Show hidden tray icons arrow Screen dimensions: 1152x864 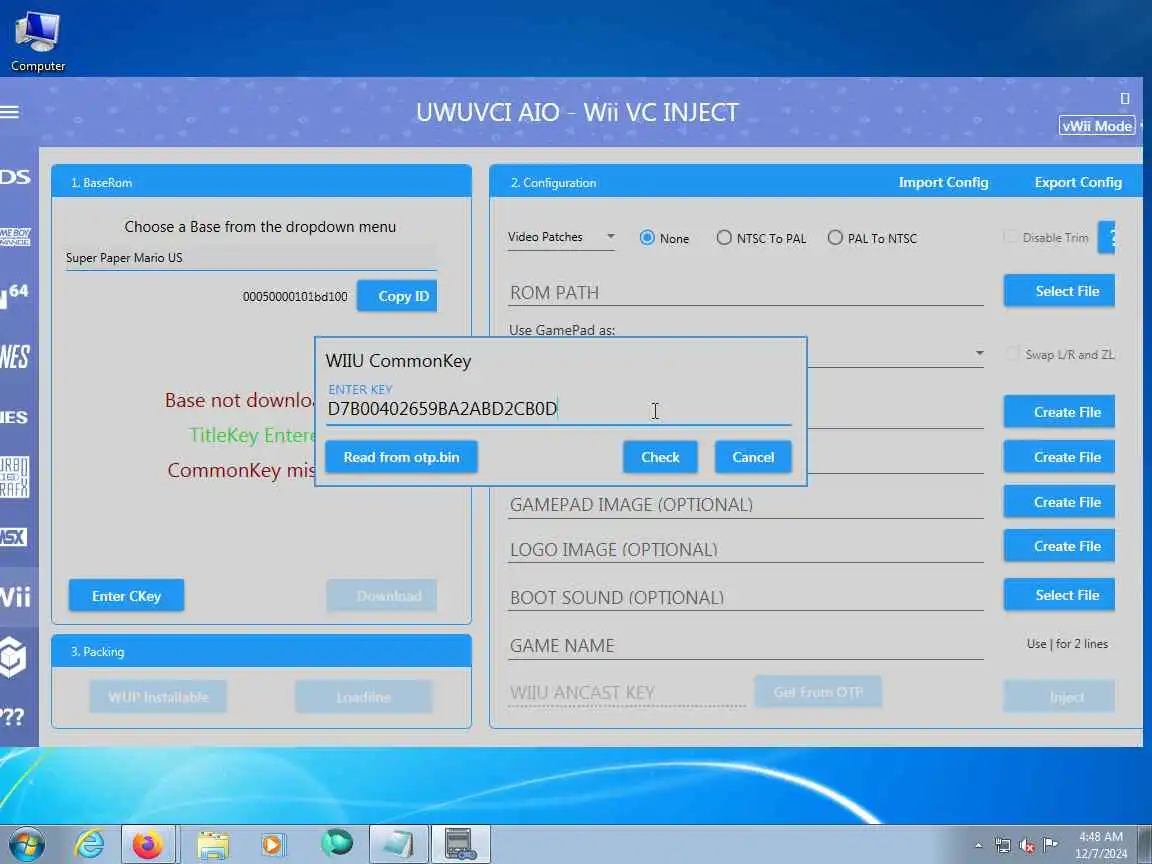(979, 845)
